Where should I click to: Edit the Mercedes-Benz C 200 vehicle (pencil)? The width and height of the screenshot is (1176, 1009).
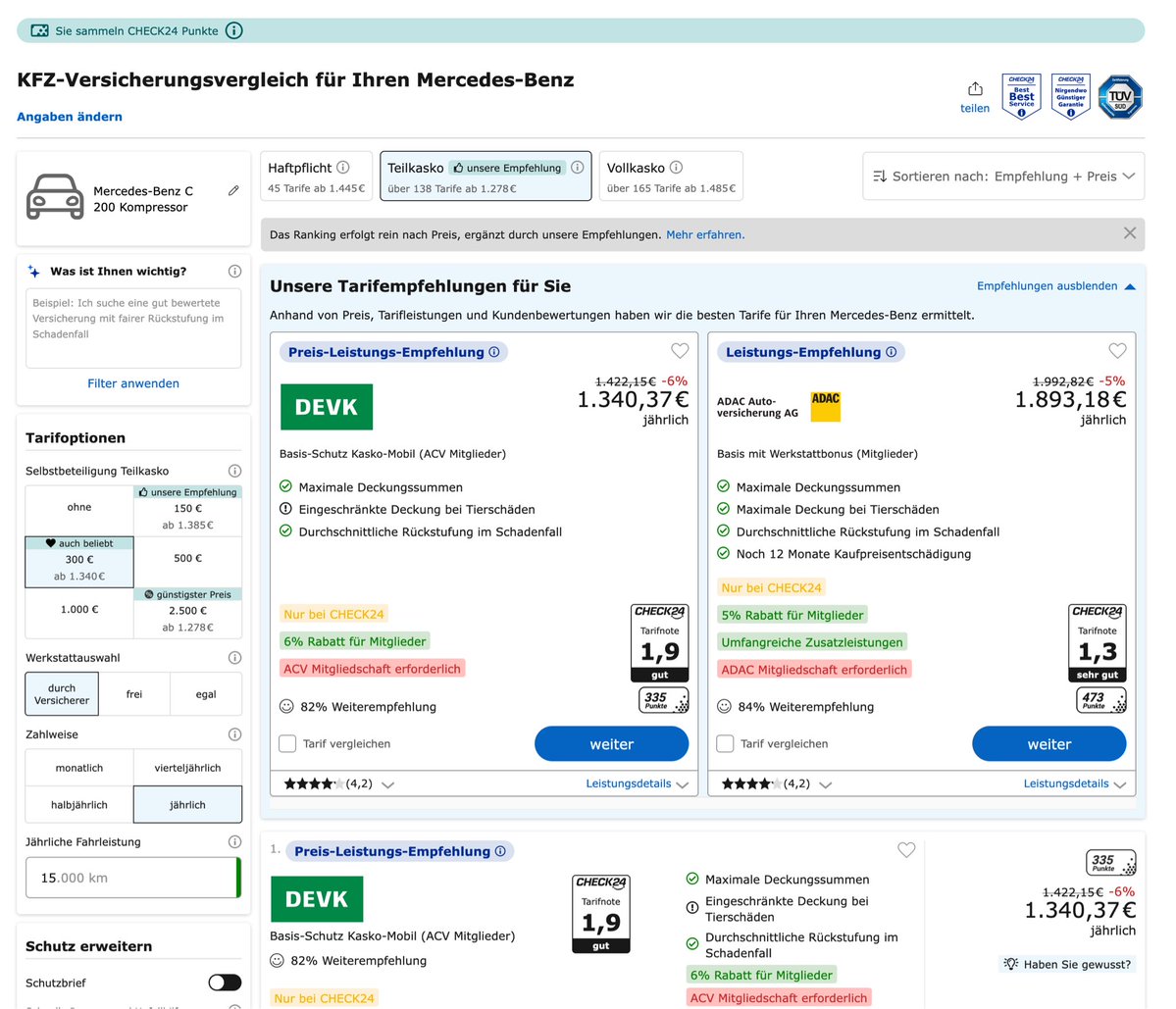pyautogui.click(x=234, y=191)
